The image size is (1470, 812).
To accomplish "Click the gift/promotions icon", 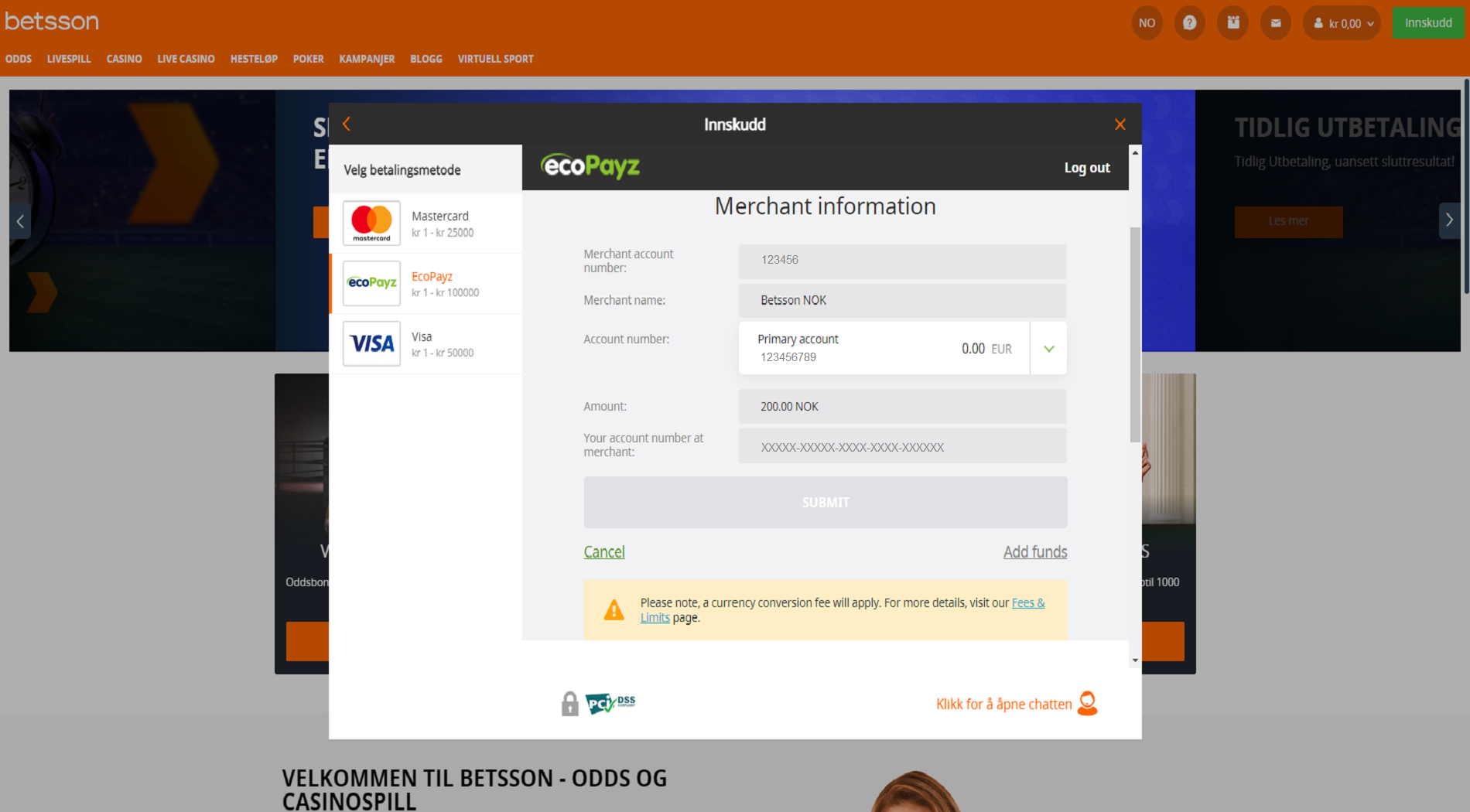I will click(1232, 22).
